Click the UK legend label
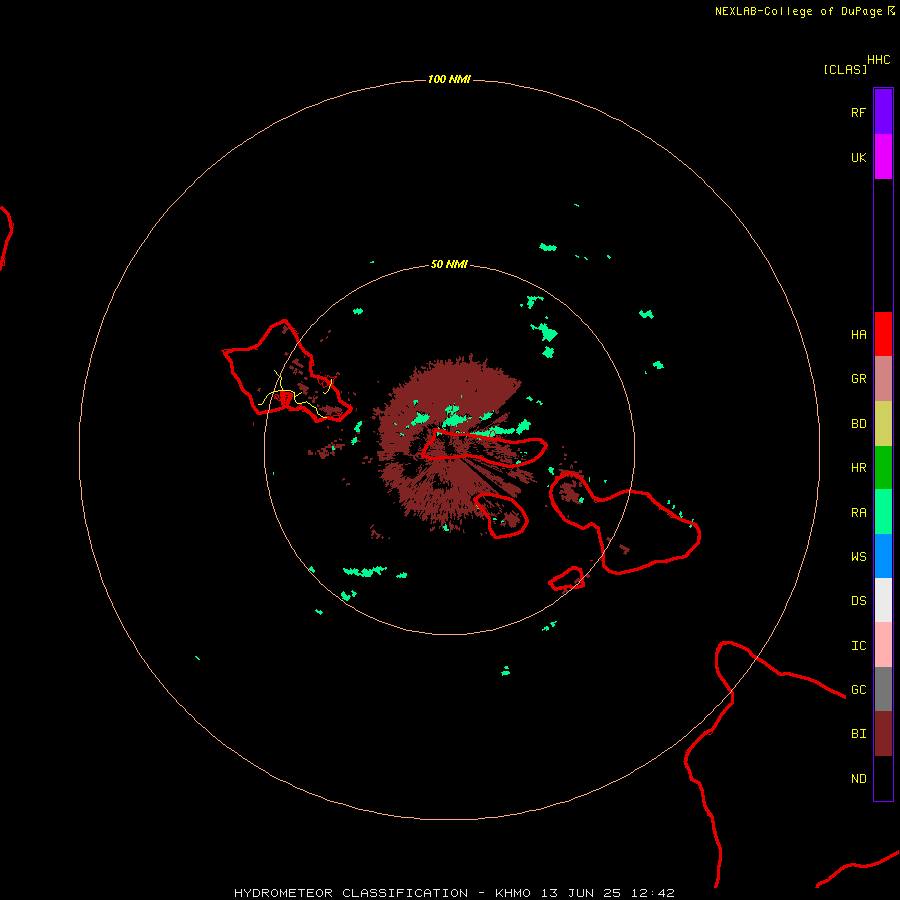The image size is (900, 900). [858, 157]
